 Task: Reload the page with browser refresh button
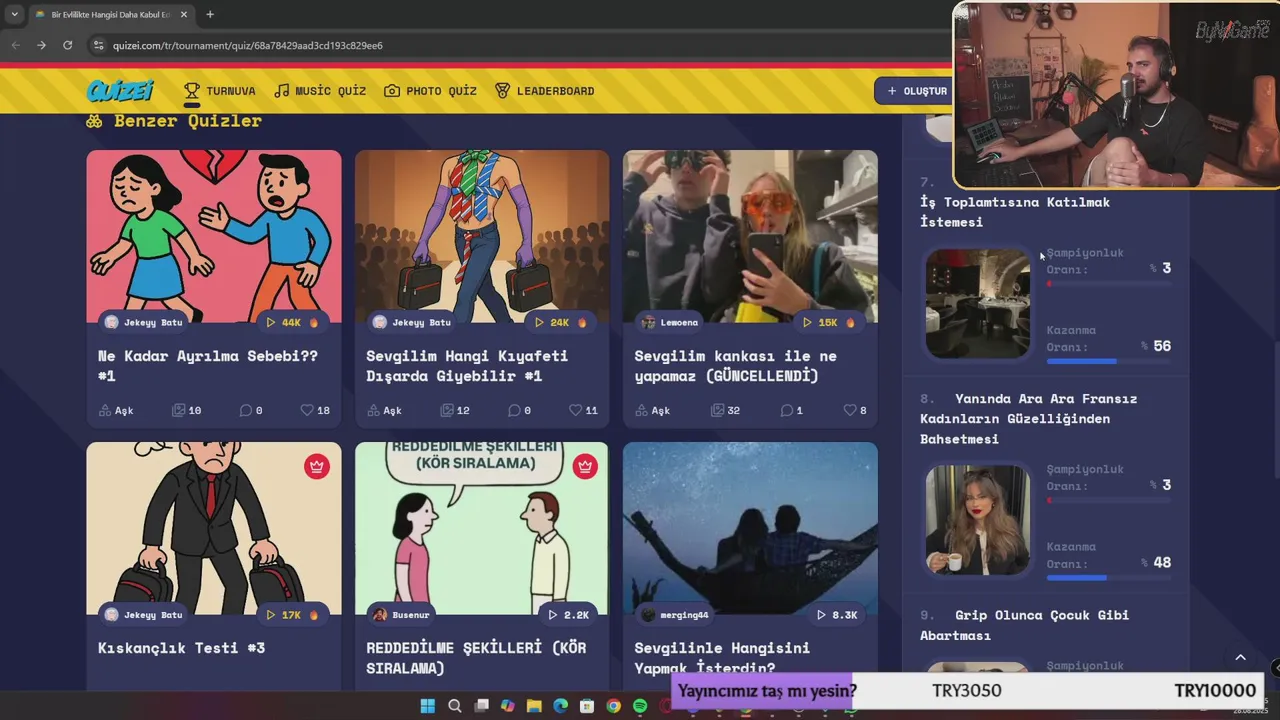point(67,45)
